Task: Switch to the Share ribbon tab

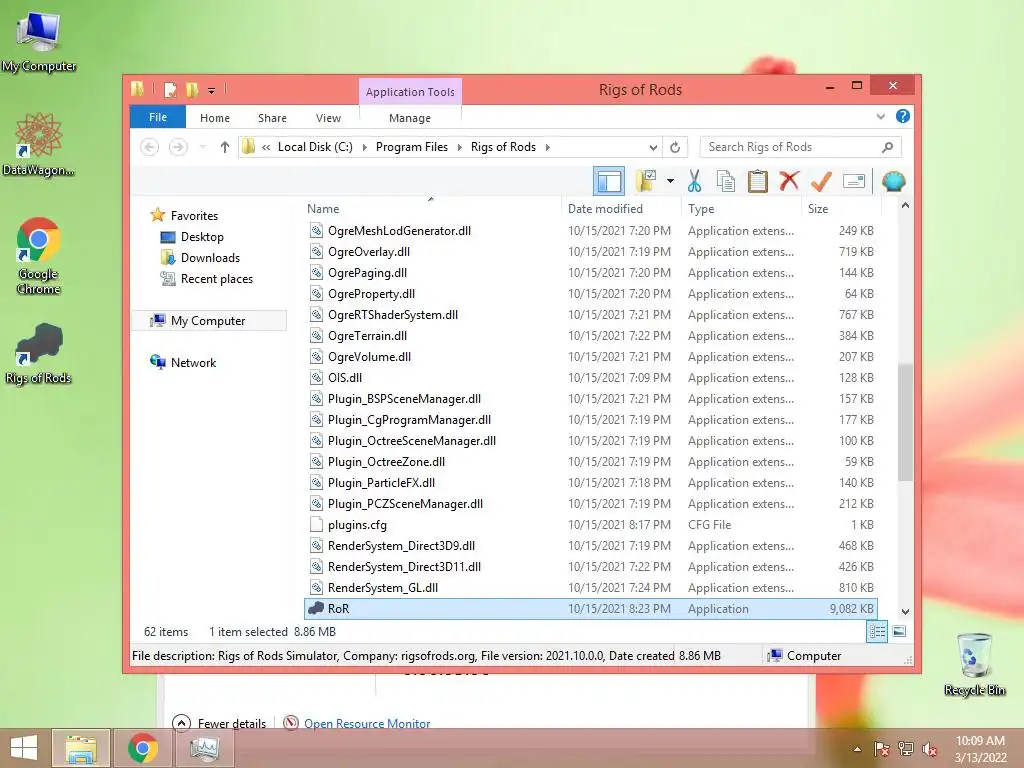Action: click(x=272, y=118)
